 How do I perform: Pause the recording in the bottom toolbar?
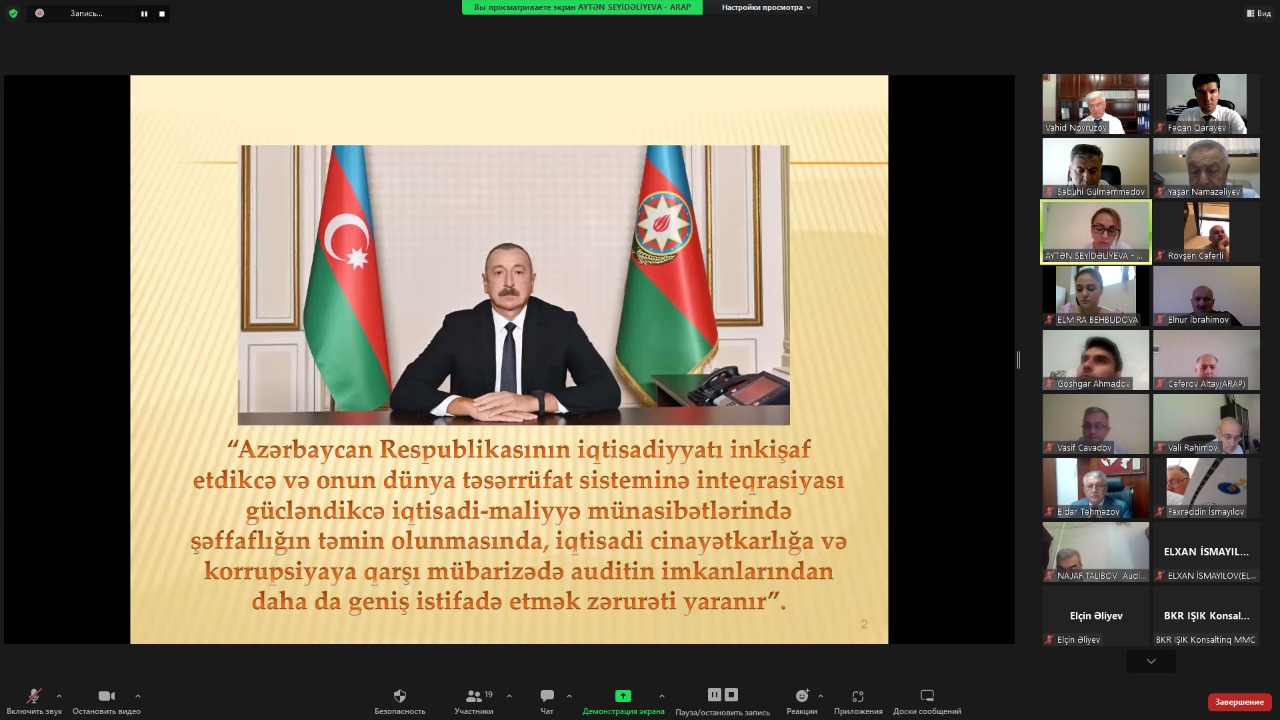tap(714, 695)
